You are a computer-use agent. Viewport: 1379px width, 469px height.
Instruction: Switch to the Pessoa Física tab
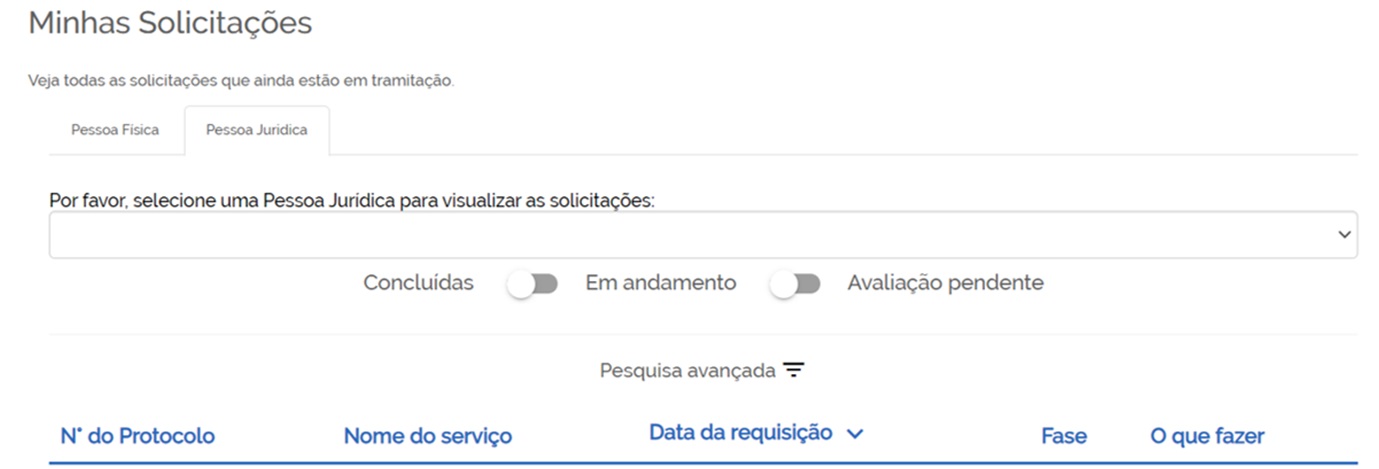pyautogui.click(x=115, y=130)
